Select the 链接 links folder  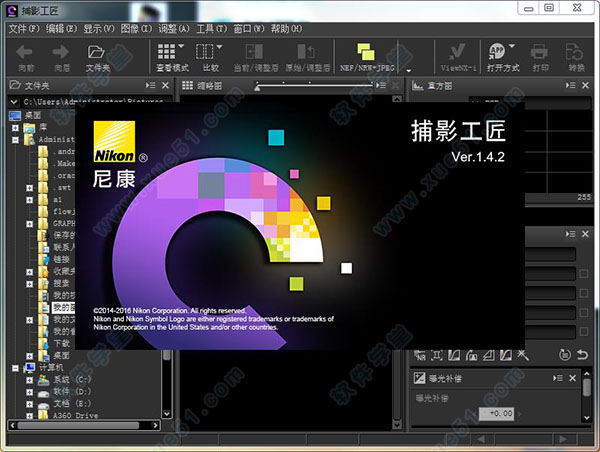pyautogui.click(x=61, y=259)
